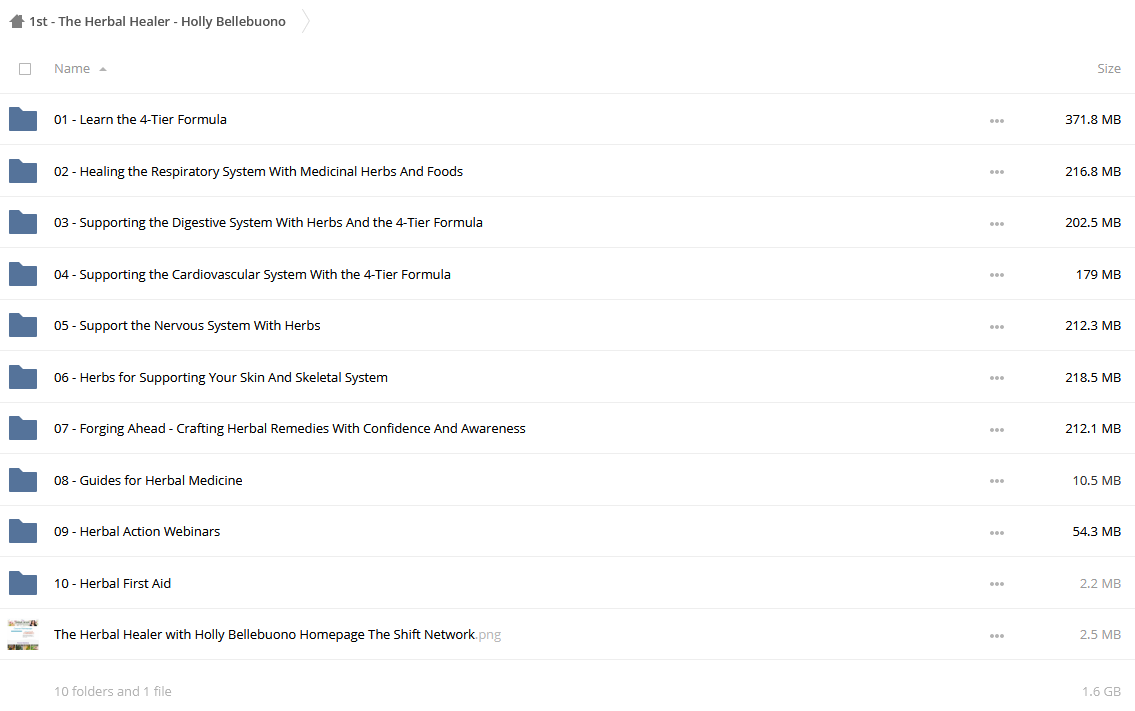The width and height of the screenshot is (1135, 711).
Task: Sort list by Name column arrow
Action: point(103,70)
